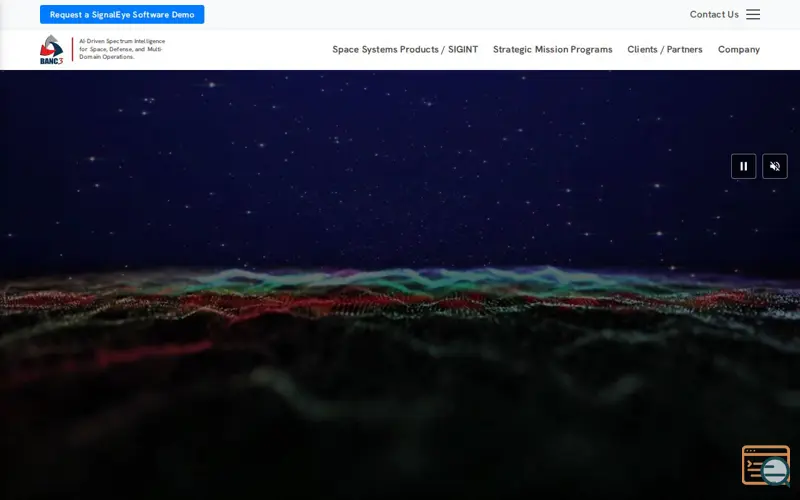Unmute the hero video sound
Viewport: 800px width, 500px height.
coord(774,166)
